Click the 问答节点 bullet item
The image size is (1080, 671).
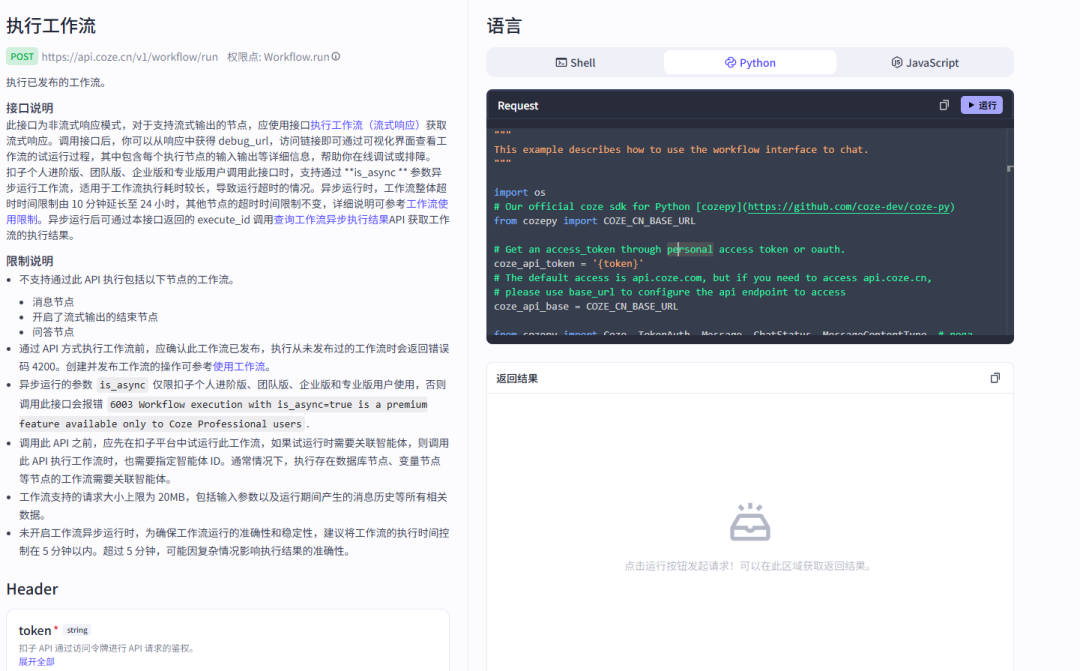pyautogui.click(x=53, y=332)
